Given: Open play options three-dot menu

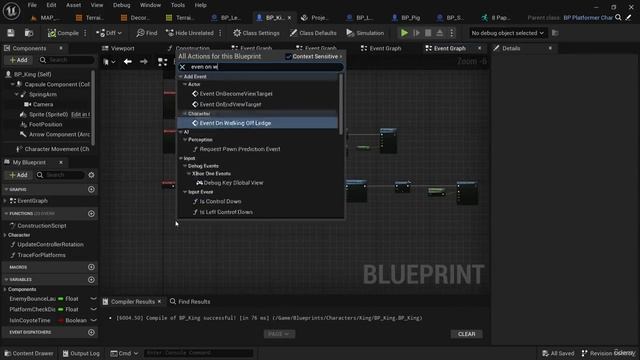Looking at the screenshot, I should (x=451, y=33).
